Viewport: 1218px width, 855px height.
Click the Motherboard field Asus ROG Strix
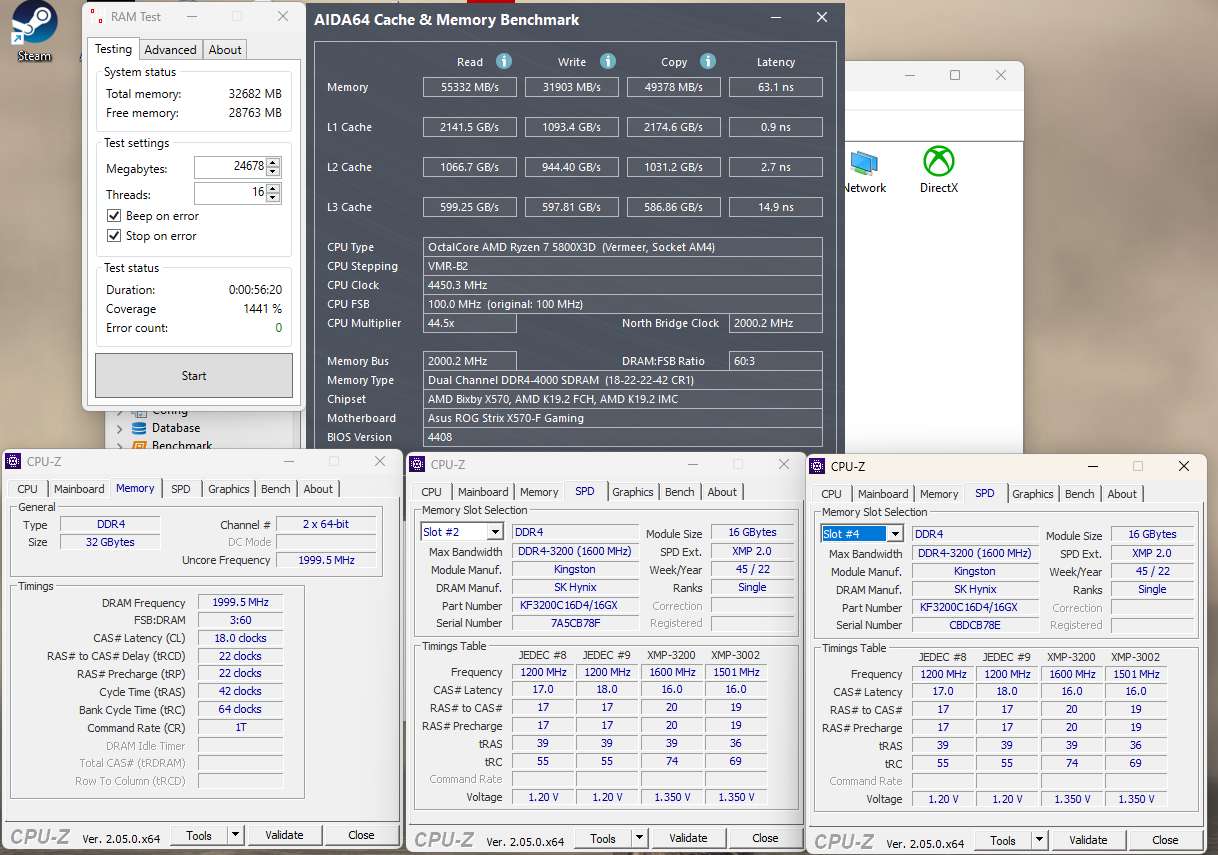[x=623, y=418]
